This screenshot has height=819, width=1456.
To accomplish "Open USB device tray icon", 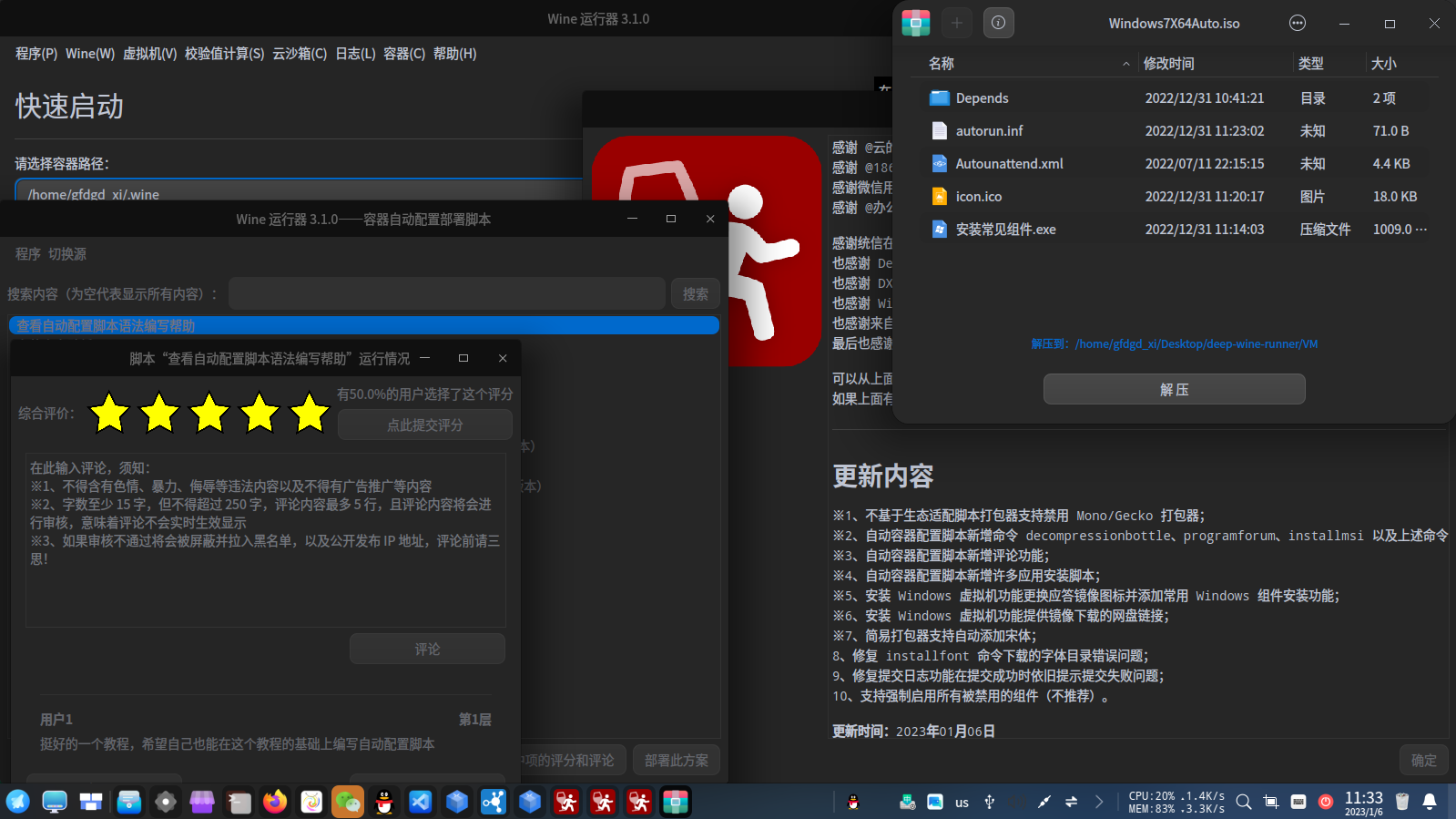I will [990, 802].
